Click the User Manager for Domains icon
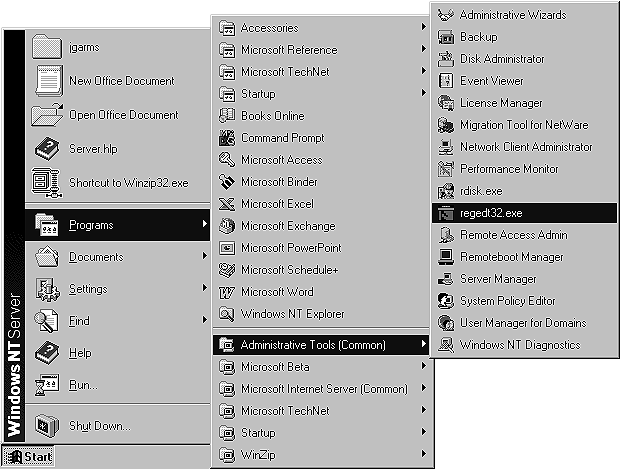This screenshot has height=469, width=622. [x=446, y=323]
